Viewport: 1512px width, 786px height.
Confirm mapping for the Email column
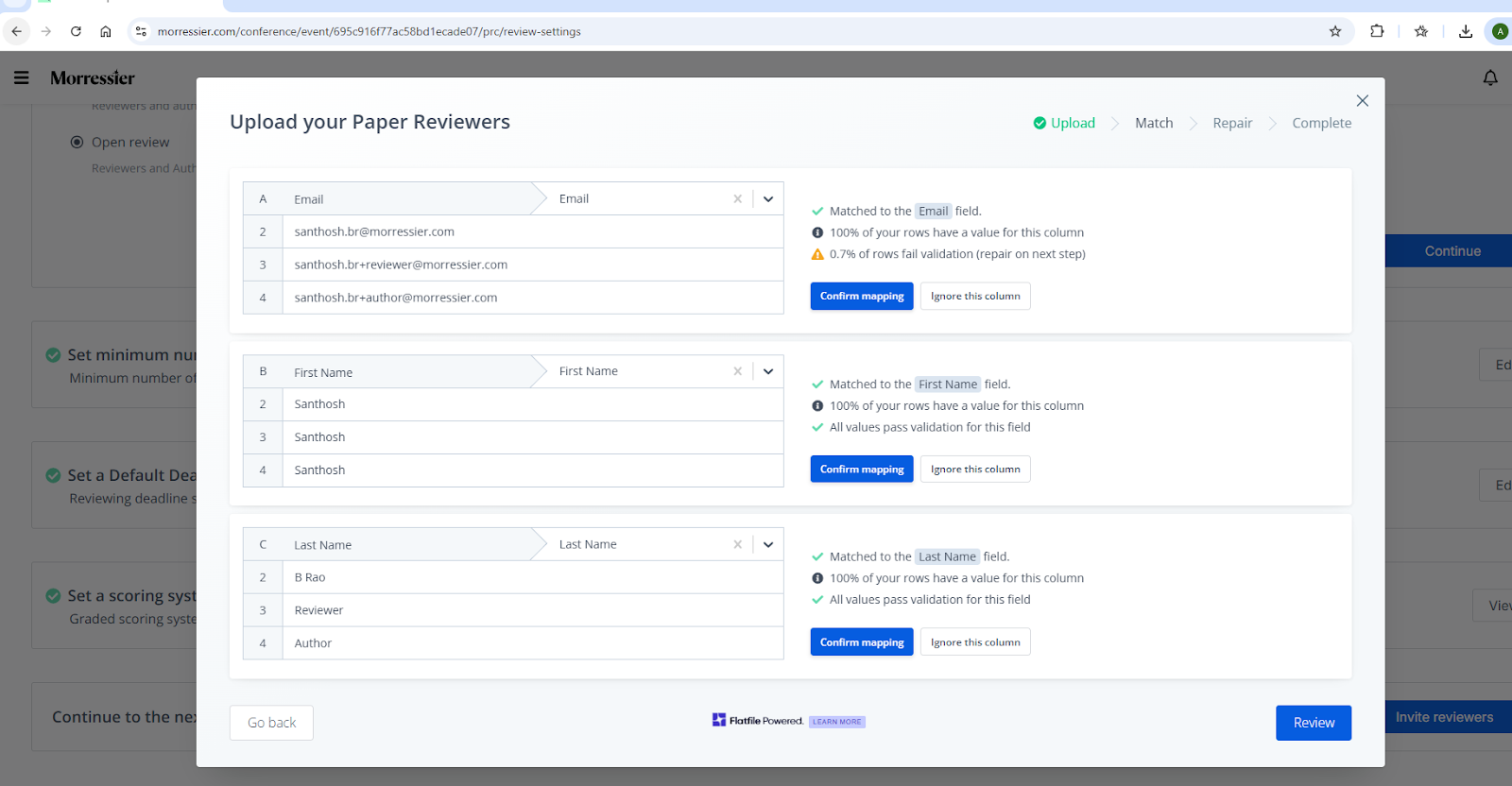pyautogui.click(x=861, y=297)
